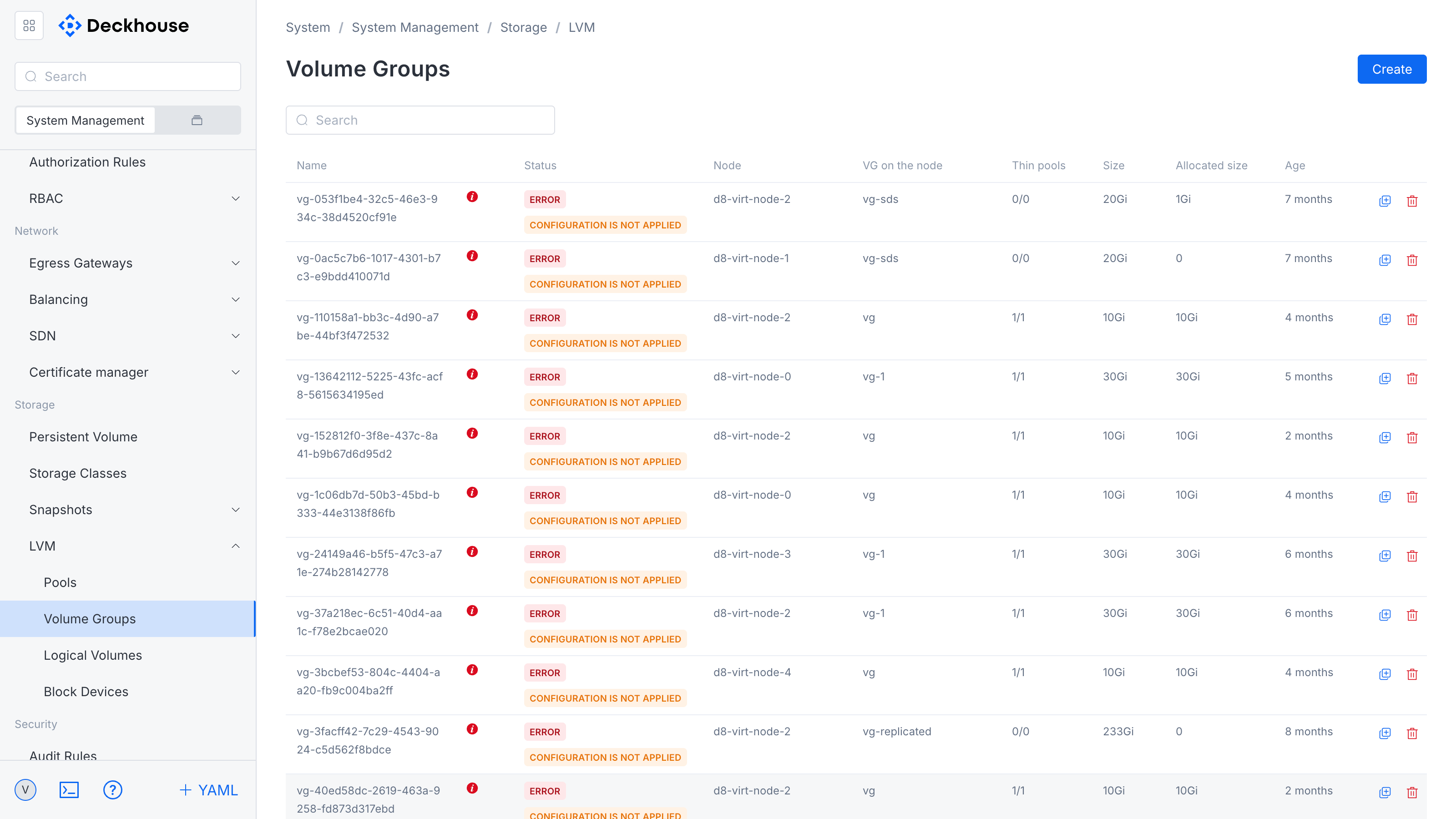Click node d8-virt-node-3 cell
The width and height of the screenshot is (1456, 819).
point(752,554)
